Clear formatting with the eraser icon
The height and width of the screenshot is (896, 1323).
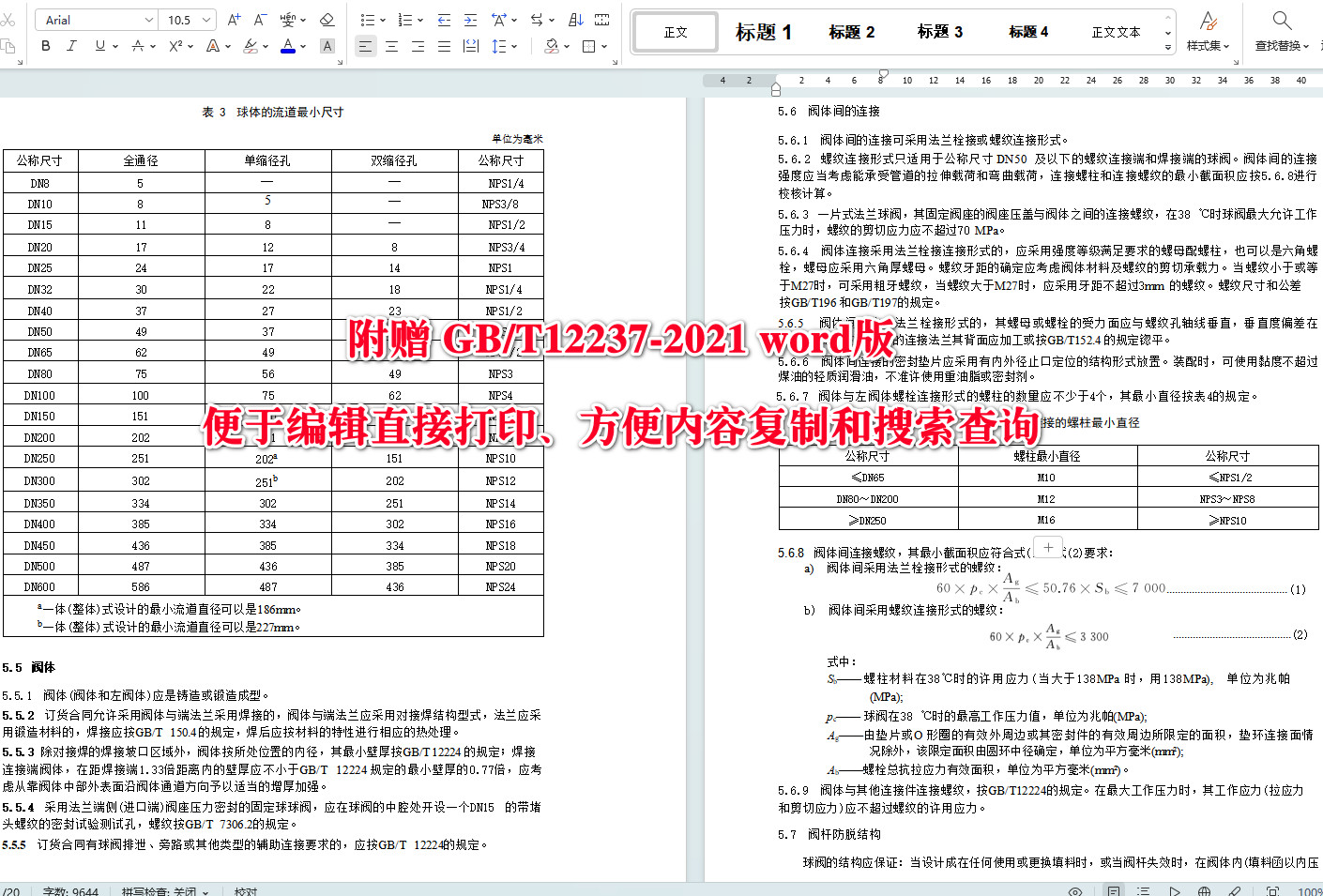point(327,18)
